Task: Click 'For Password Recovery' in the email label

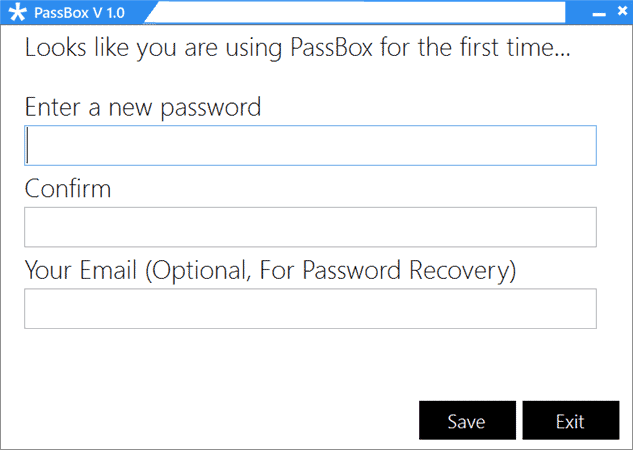Action: pos(388,271)
